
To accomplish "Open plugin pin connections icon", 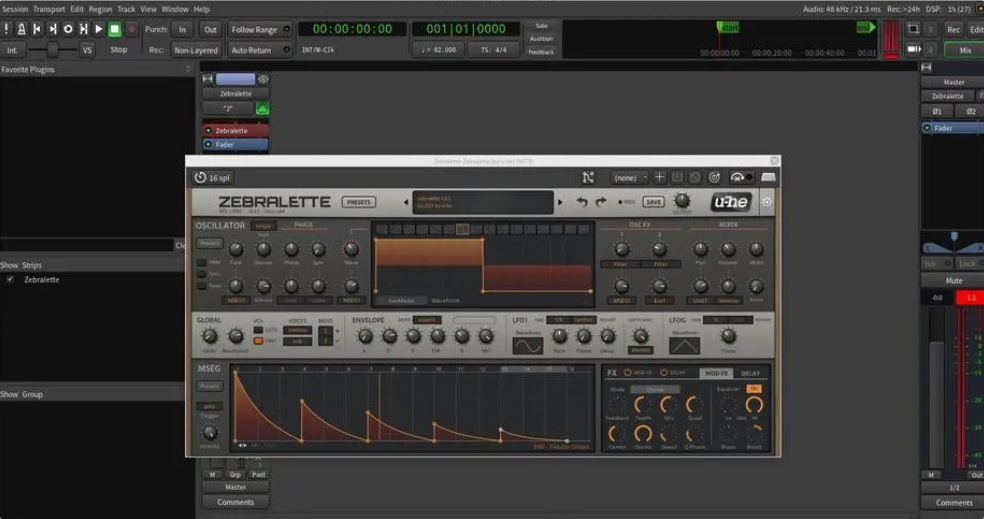I will (x=588, y=178).
